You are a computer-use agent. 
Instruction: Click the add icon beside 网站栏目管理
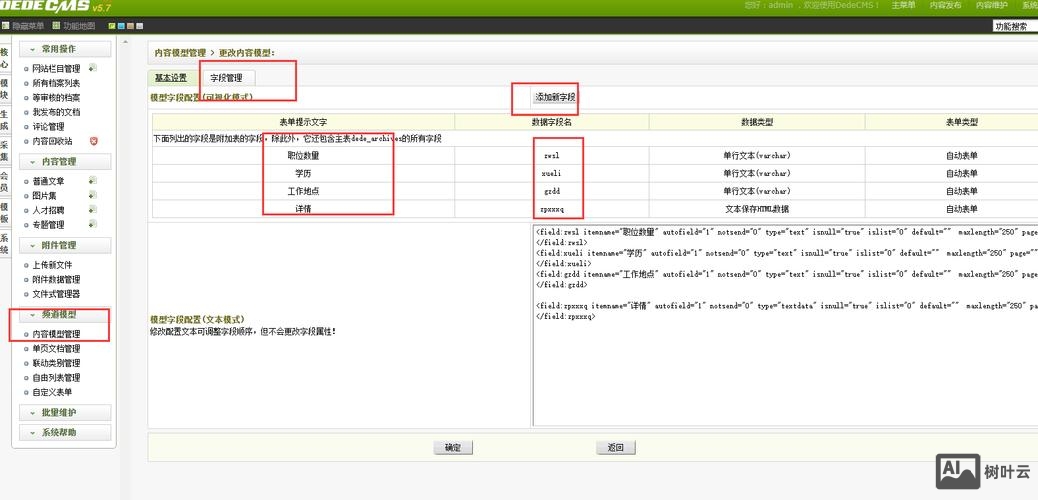pyautogui.click(x=92, y=68)
